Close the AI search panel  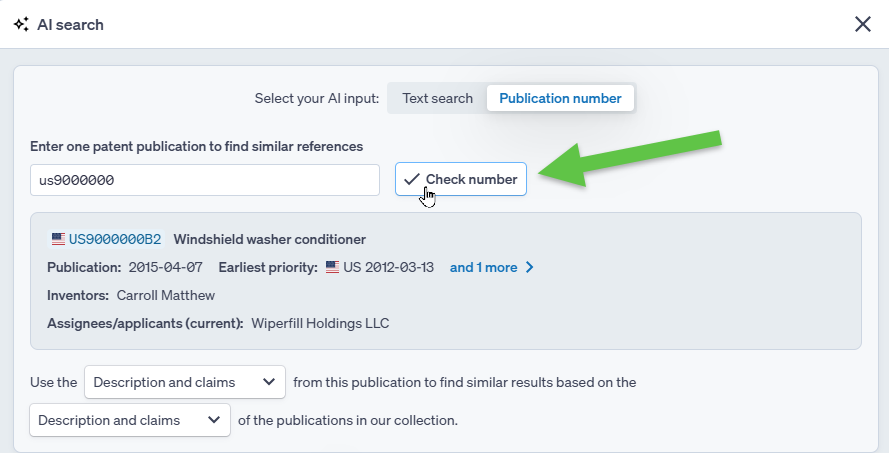pos(862,24)
